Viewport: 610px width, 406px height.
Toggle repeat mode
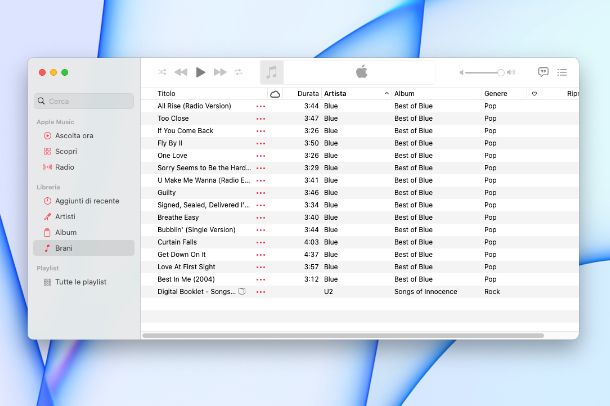pyautogui.click(x=238, y=72)
